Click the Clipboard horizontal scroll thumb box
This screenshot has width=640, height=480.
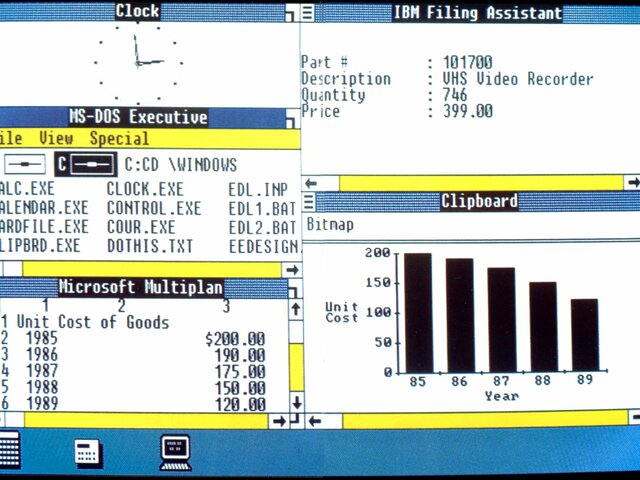pos(333,421)
